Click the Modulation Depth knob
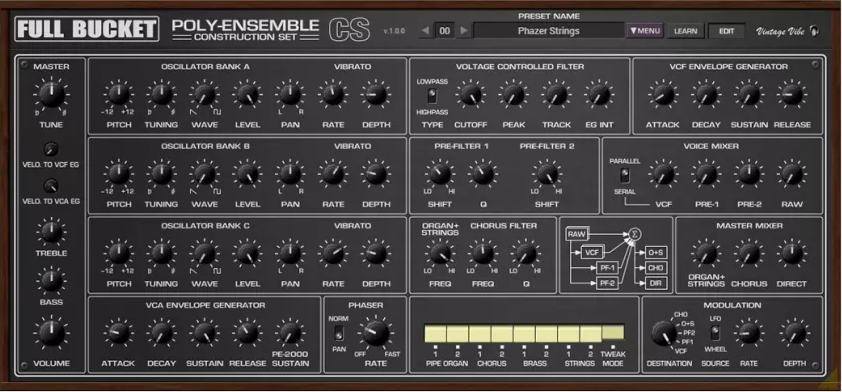Image resolution: width=842 pixels, height=392 pixels. [794, 333]
